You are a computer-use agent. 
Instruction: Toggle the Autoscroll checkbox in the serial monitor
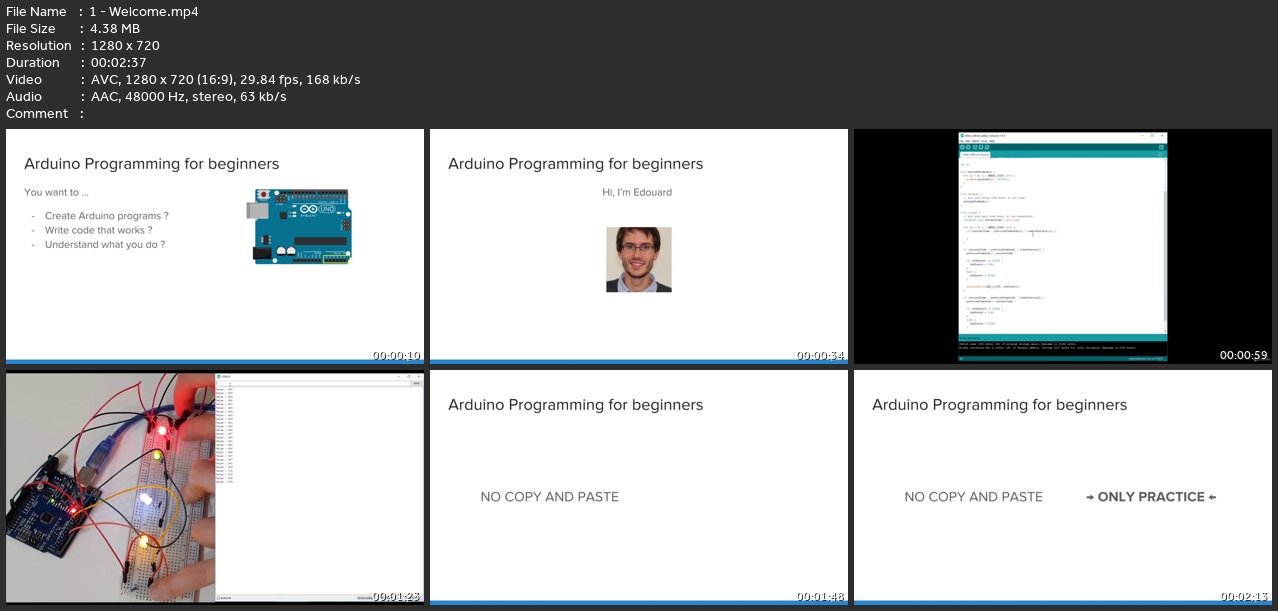(x=219, y=598)
